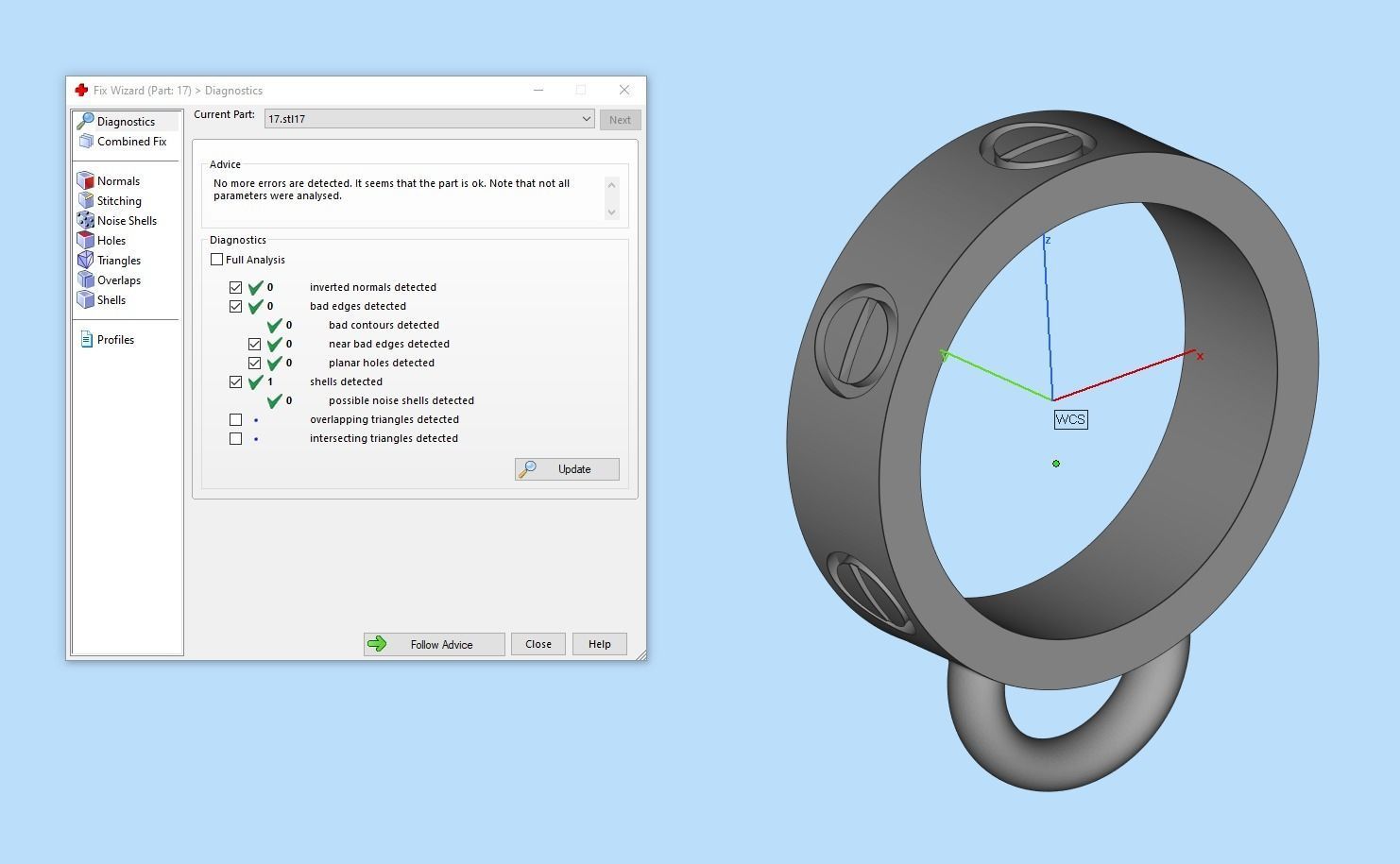Enable intersecting triangles detected checkbox
Viewport: 1400px width, 864px height.
235,438
